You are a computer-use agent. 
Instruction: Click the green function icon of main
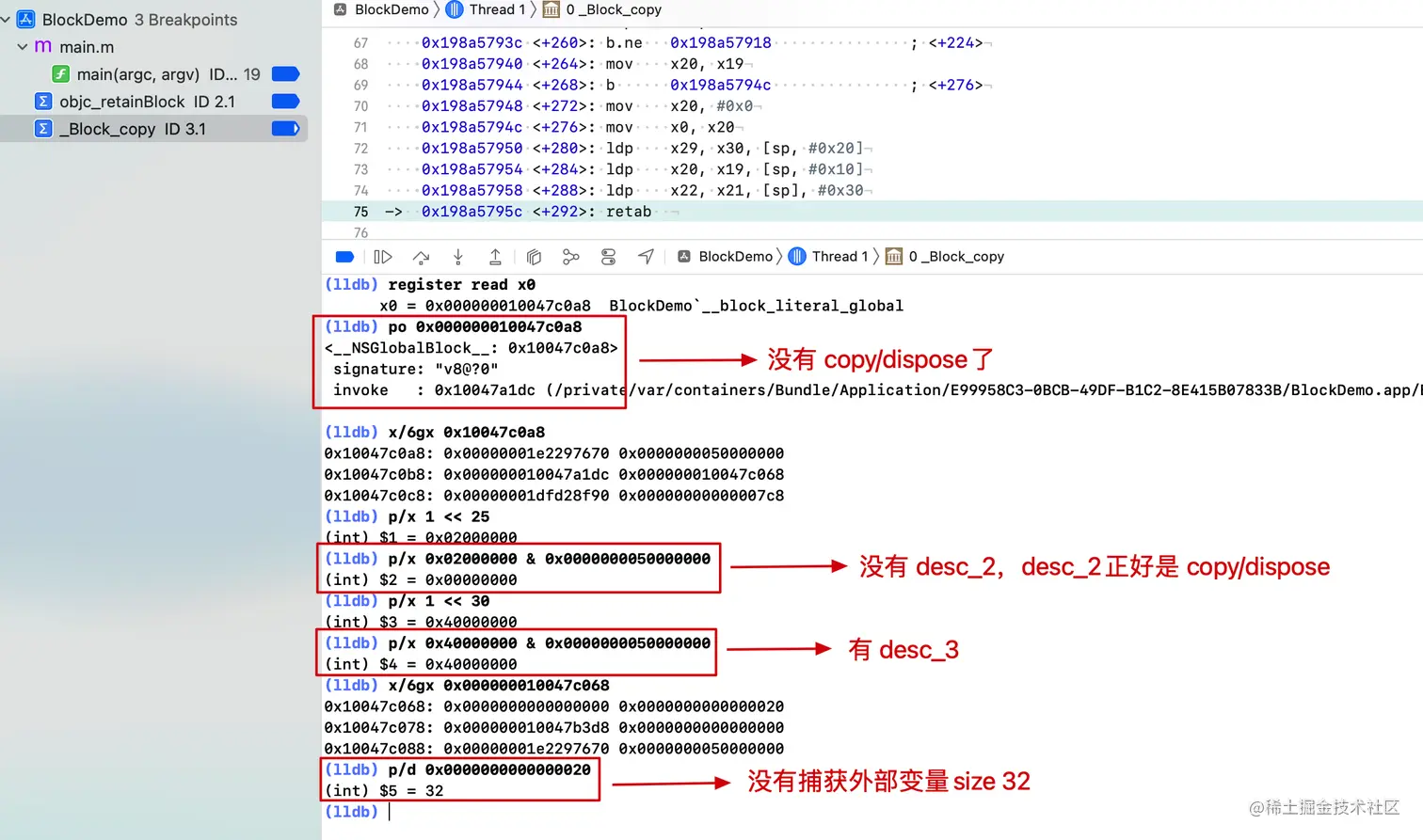(60, 73)
